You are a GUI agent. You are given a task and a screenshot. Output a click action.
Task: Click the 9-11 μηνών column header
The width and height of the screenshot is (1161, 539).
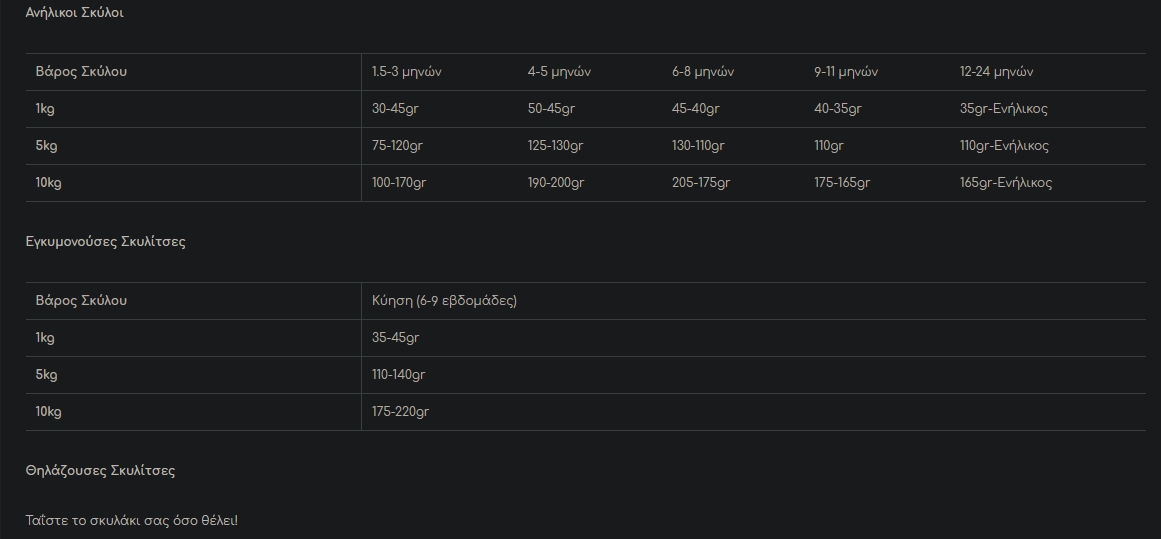tap(846, 72)
